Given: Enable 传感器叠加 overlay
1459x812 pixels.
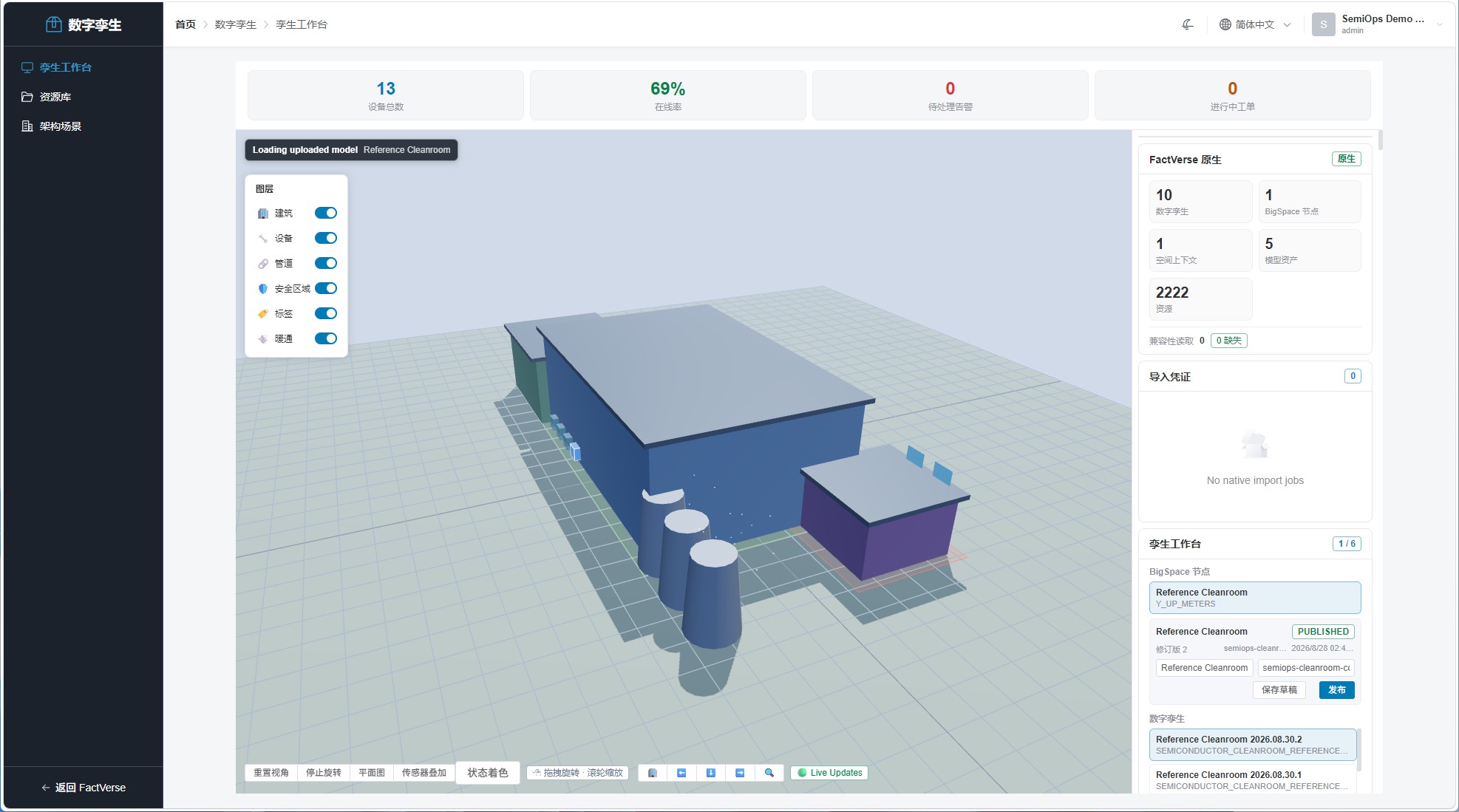Looking at the screenshot, I should click(x=424, y=773).
